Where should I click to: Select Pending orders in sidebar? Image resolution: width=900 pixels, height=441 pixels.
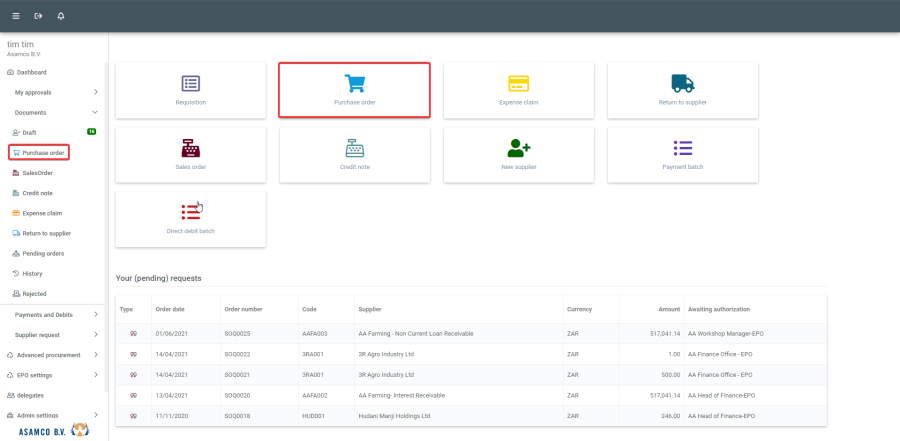pos(44,253)
